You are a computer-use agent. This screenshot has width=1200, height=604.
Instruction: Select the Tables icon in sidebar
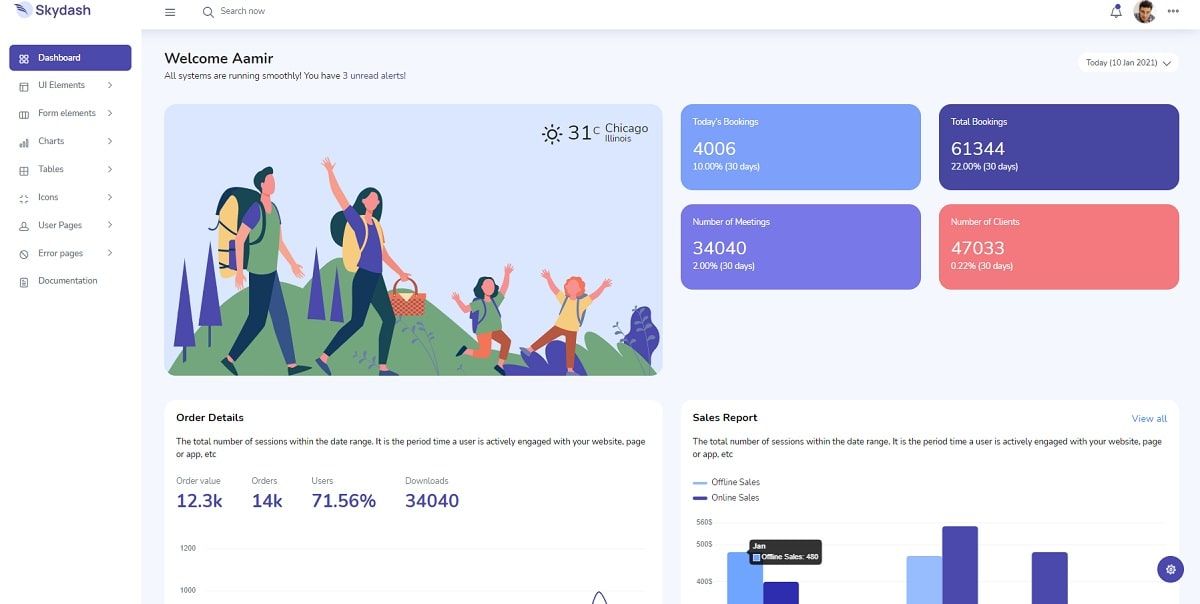pos(23,169)
